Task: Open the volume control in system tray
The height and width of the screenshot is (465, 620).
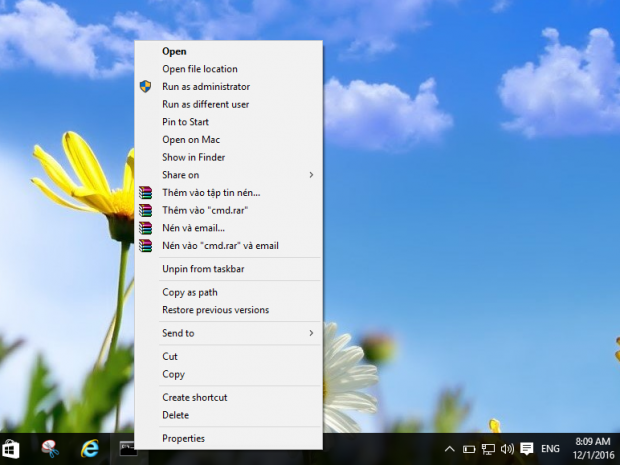Action: pos(507,449)
